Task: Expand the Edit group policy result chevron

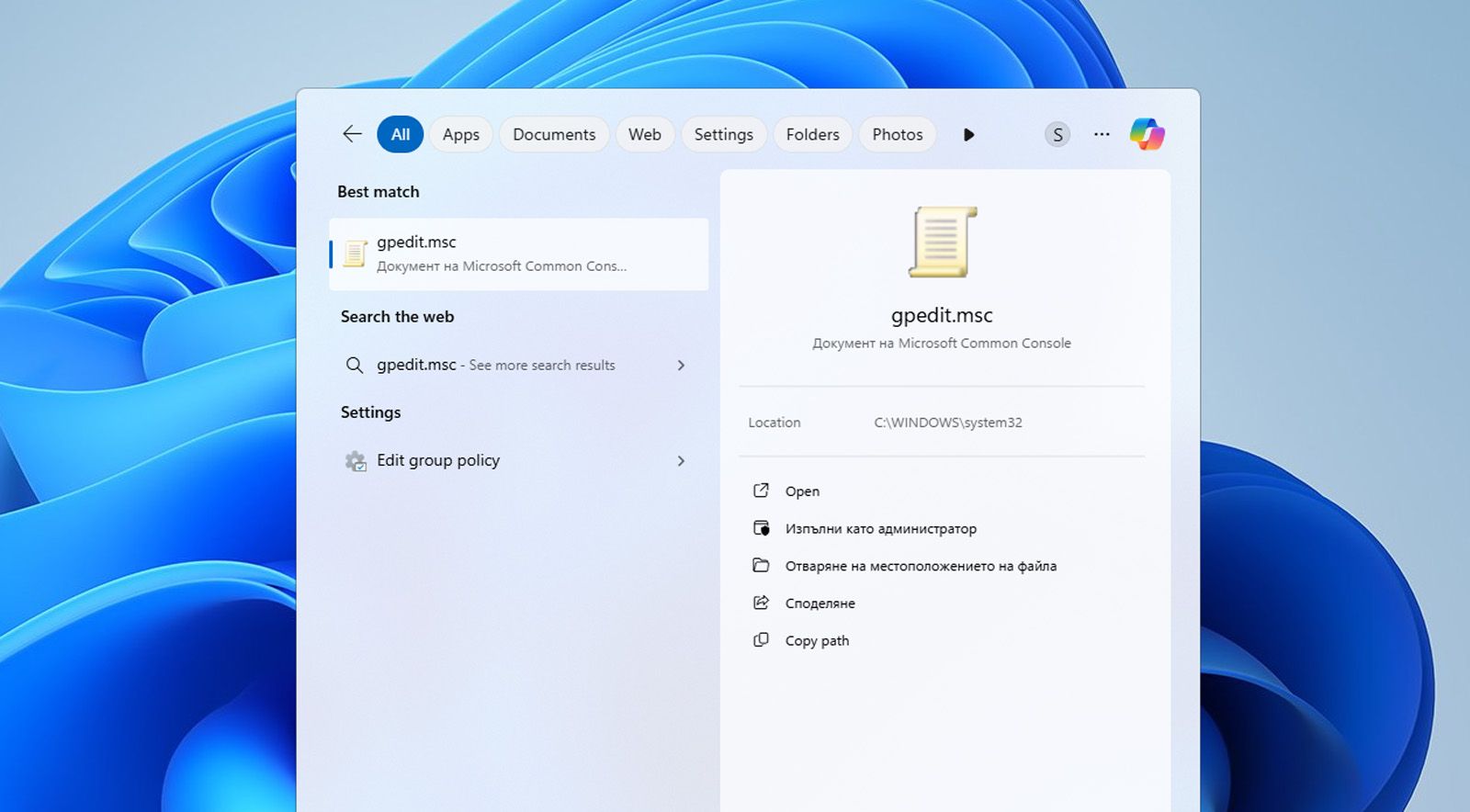Action: 681,461
